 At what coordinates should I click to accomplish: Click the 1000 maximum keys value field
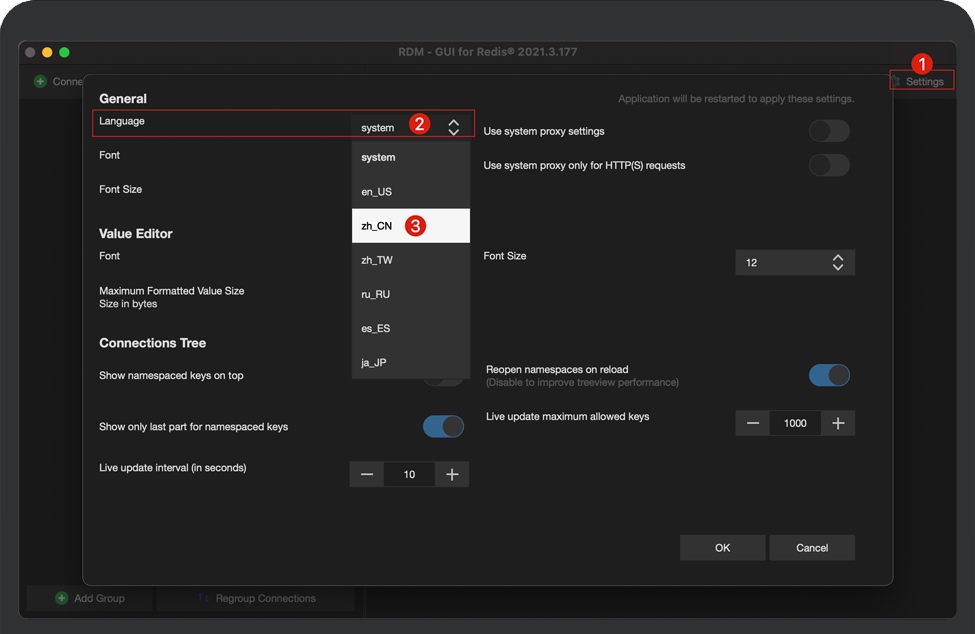pos(795,423)
